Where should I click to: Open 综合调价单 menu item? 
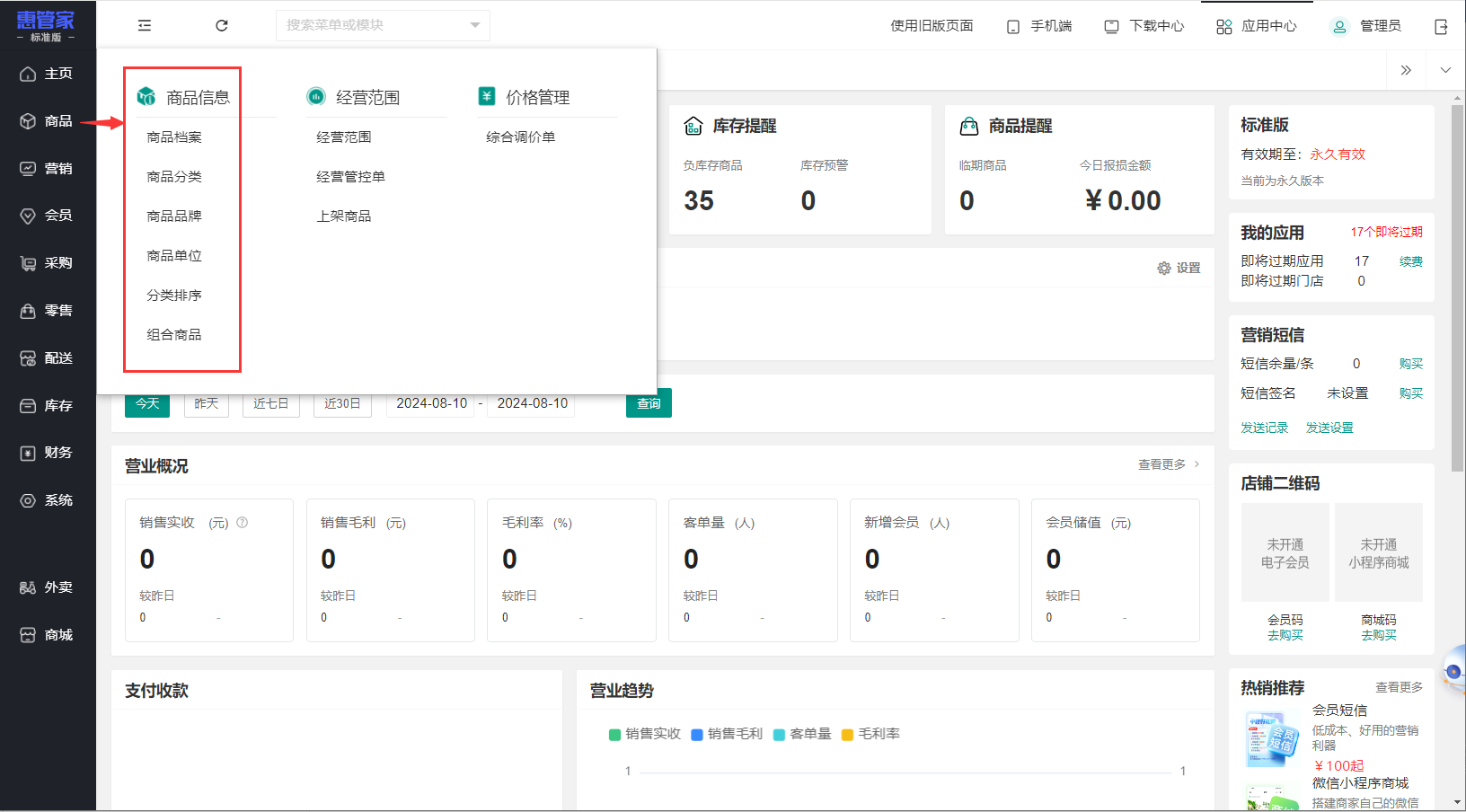click(521, 137)
